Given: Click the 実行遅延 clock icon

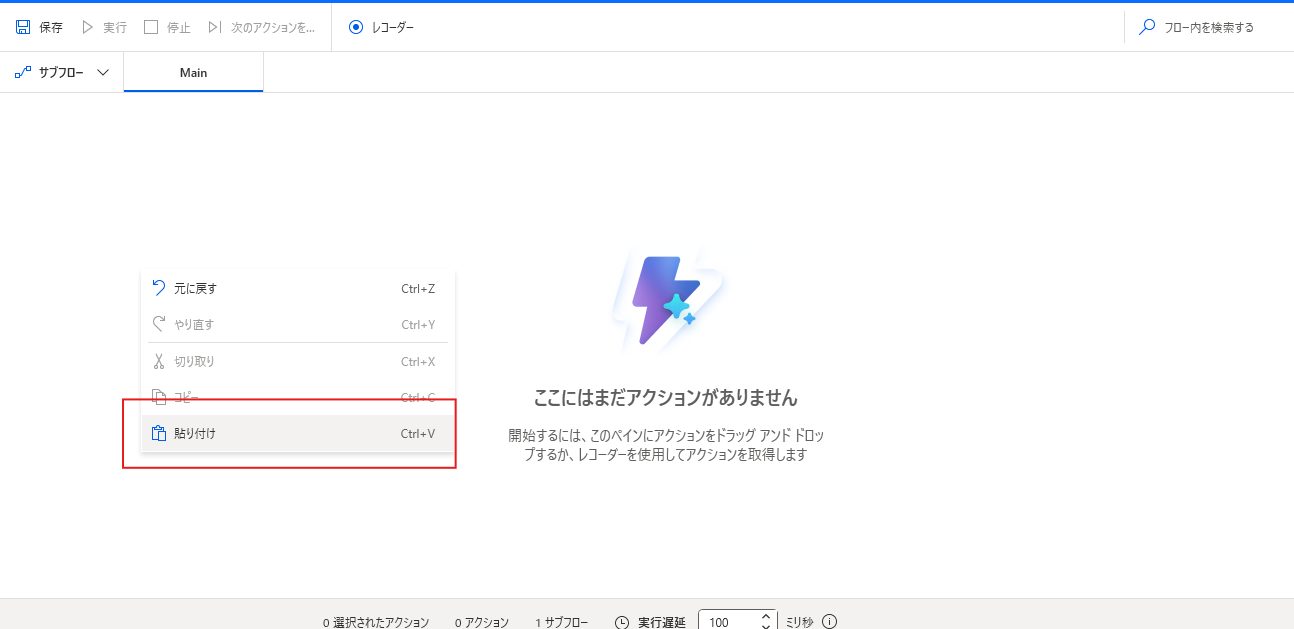Looking at the screenshot, I should pyautogui.click(x=622, y=622).
